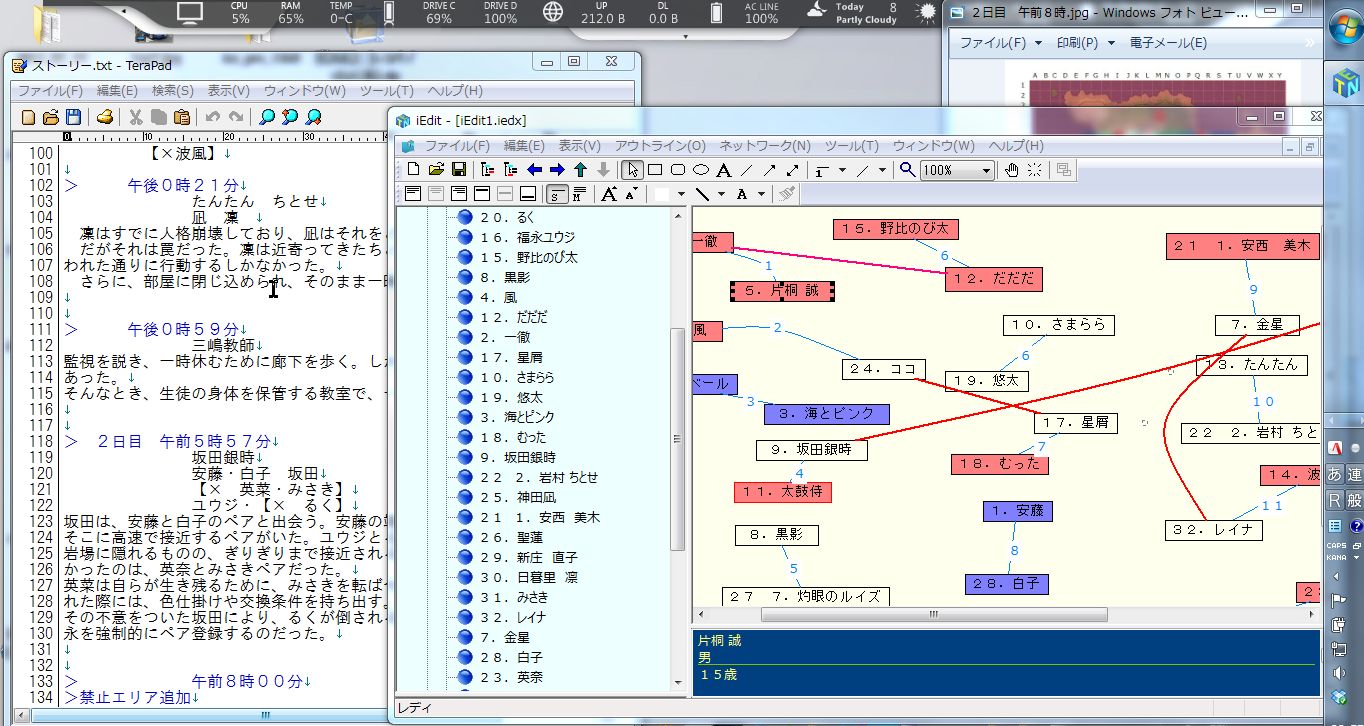Click the save floppy icon in iEdit

click(x=459, y=170)
